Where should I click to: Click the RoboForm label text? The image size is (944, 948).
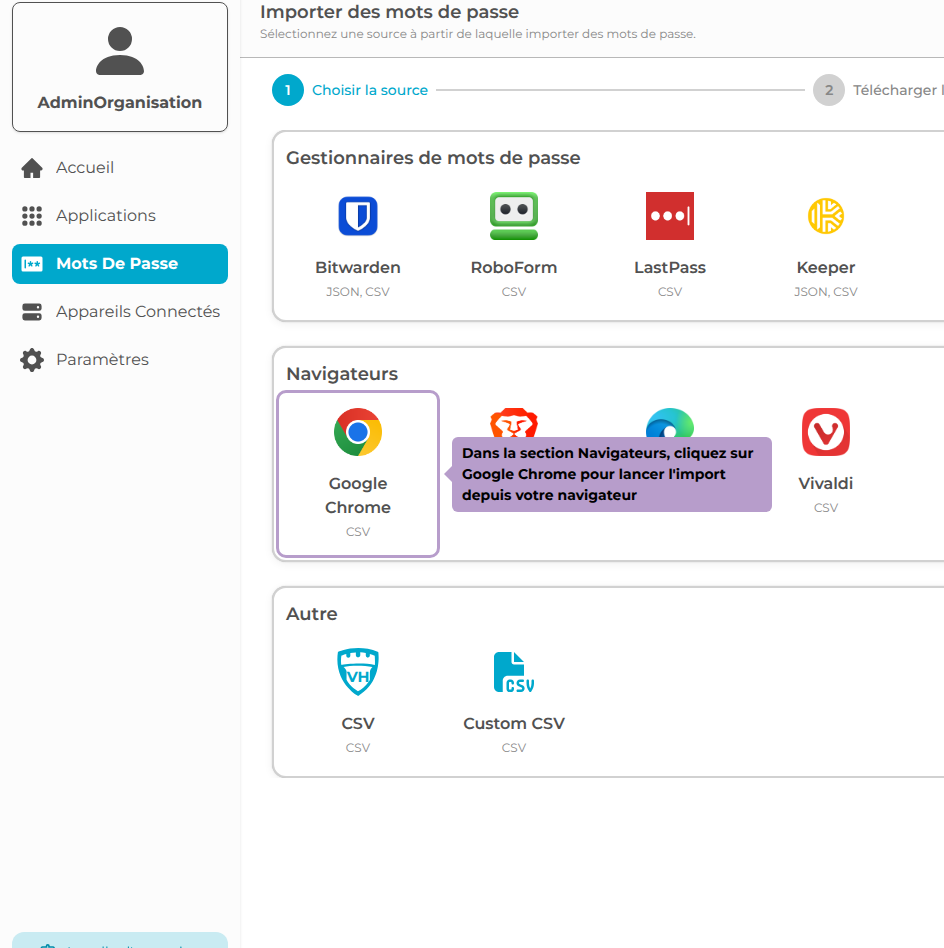[513, 267]
